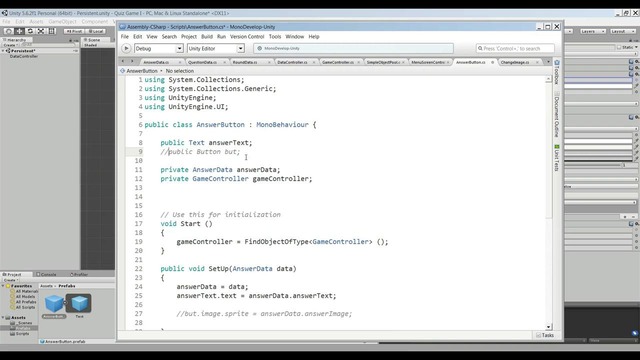Image resolution: width=640 pixels, height=360 pixels.
Task: Collapse the Persistent scene in Hierarchy
Action: (x=3, y=51)
